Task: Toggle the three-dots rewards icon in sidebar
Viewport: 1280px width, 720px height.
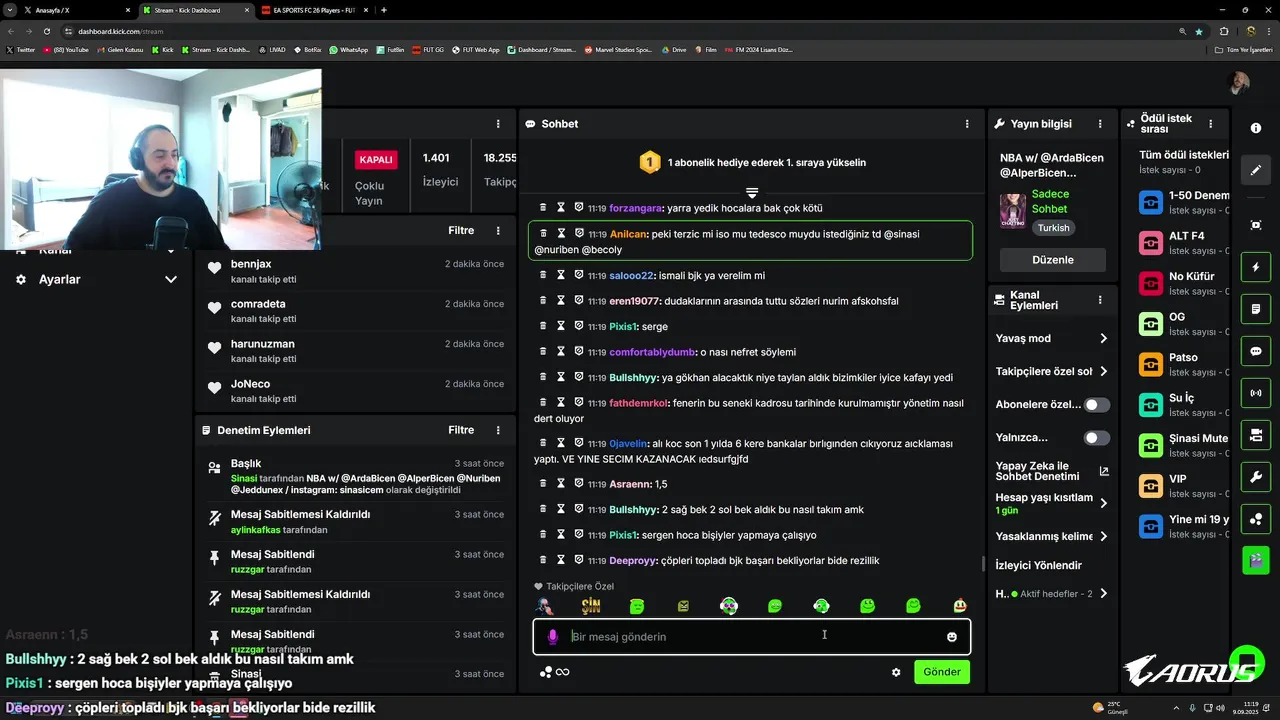Action: pyautogui.click(x=1256, y=519)
